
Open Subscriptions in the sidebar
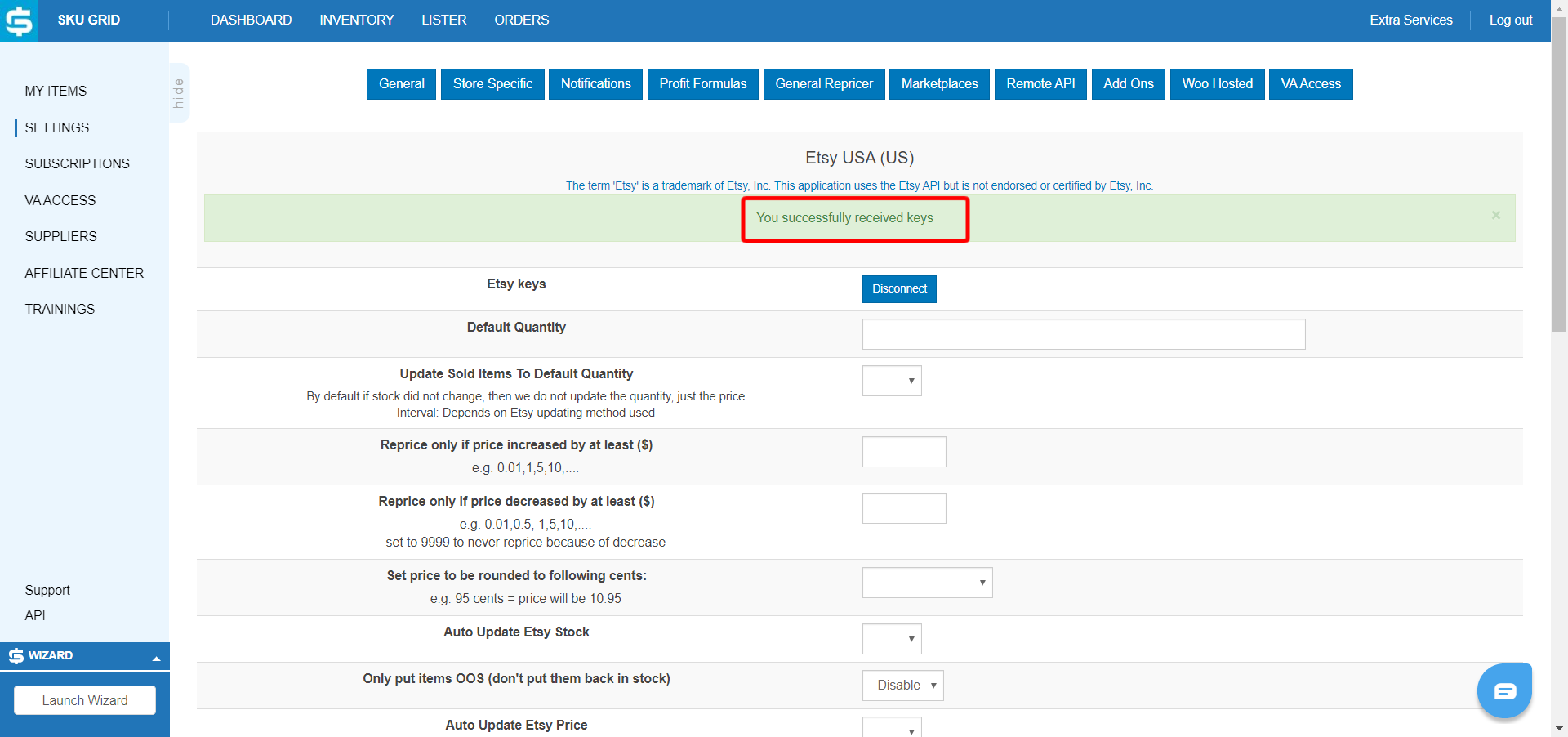[78, 163]
